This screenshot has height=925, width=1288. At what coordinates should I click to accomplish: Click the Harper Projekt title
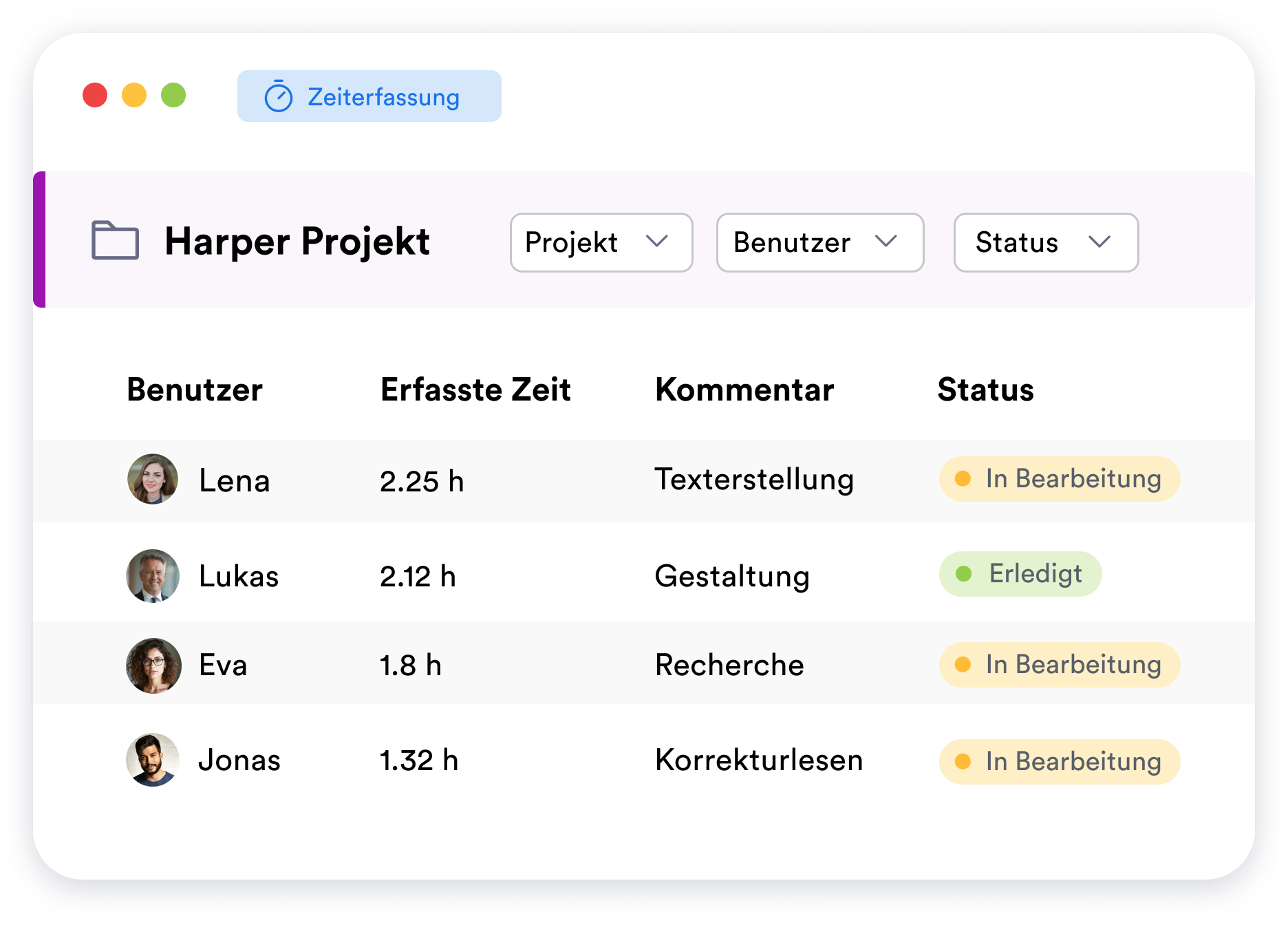click(x=297, y=242)
